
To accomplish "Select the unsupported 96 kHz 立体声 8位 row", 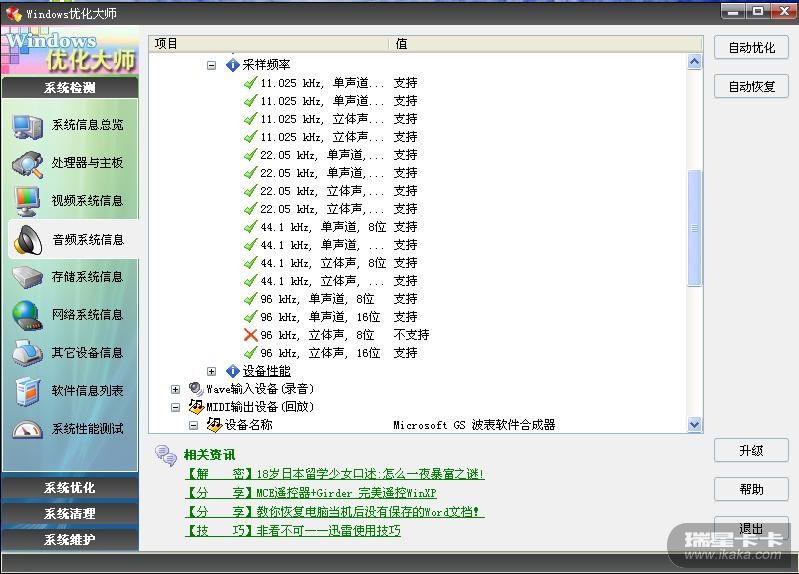I will point(317,335).
